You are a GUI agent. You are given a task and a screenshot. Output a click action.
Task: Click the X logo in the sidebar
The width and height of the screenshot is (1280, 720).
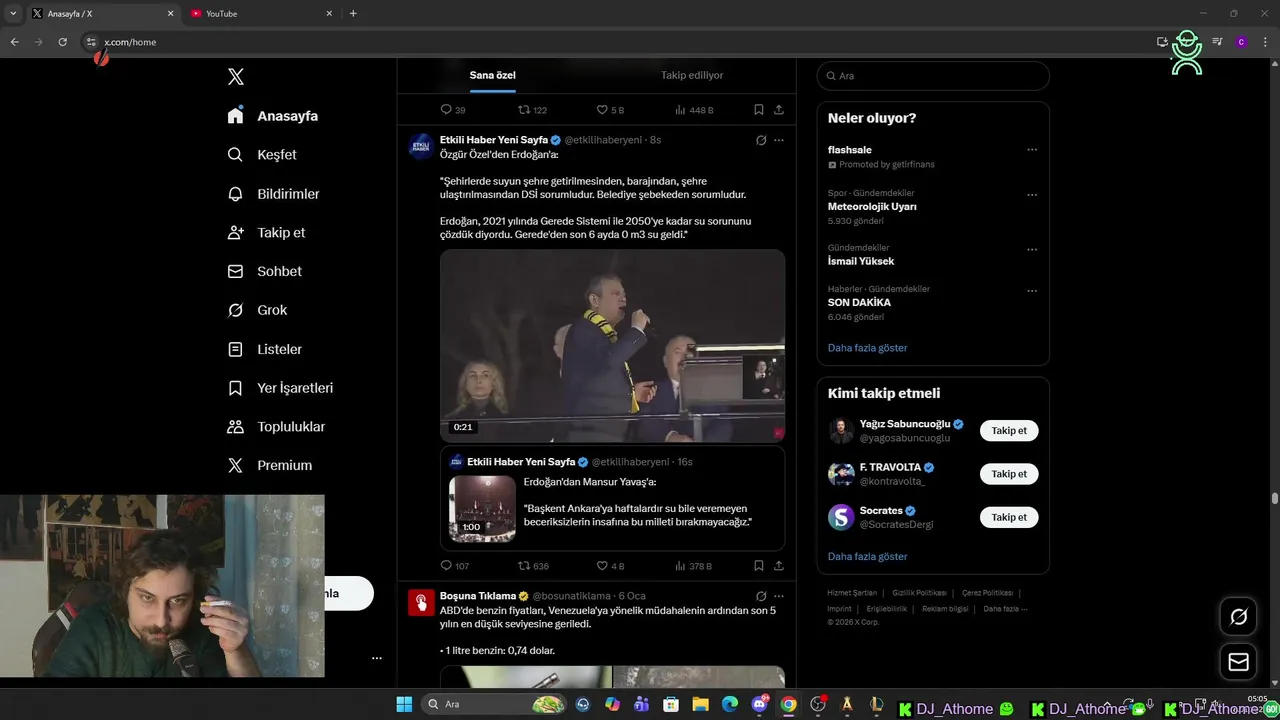[235, 77]
